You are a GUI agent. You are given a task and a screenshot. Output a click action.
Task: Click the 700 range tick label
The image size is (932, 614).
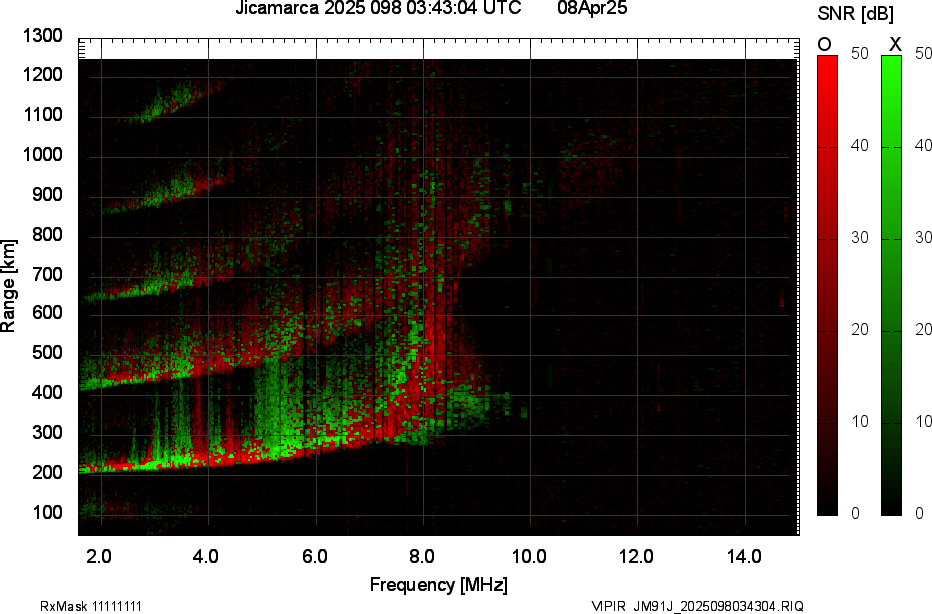click(x=47, y=274)
